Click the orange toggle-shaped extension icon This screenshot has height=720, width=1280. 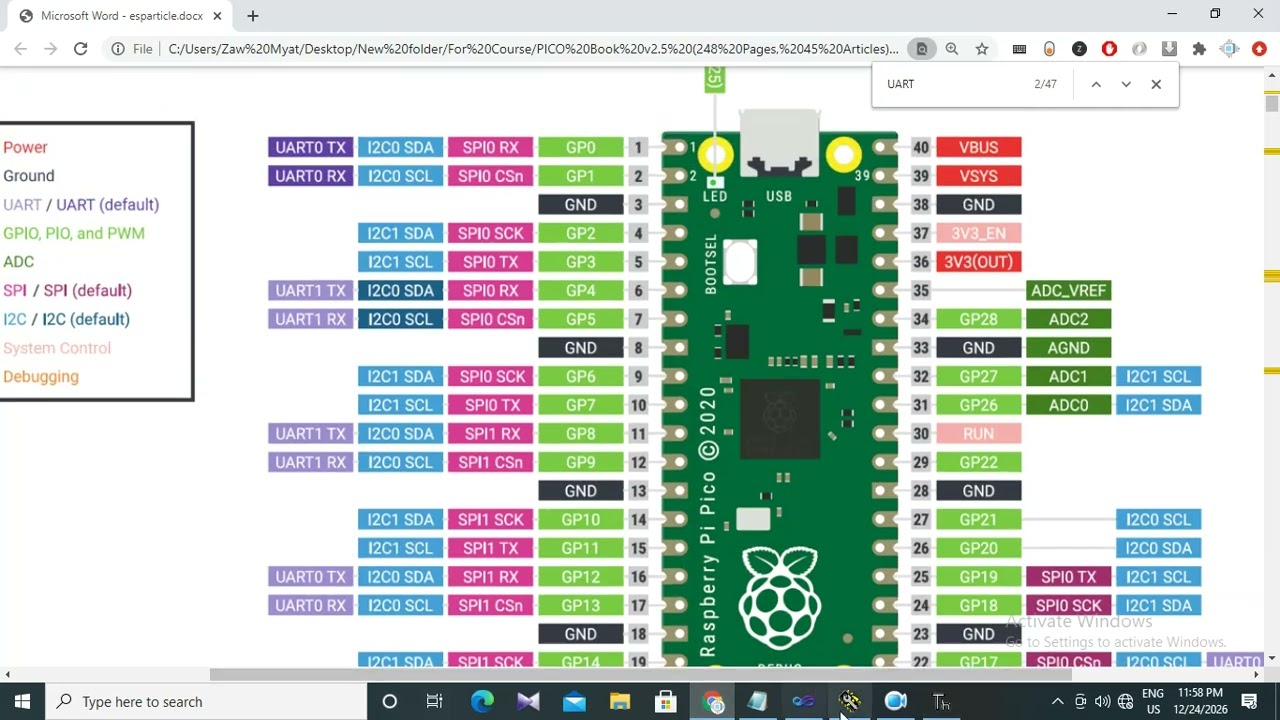tap(1049, 48)
